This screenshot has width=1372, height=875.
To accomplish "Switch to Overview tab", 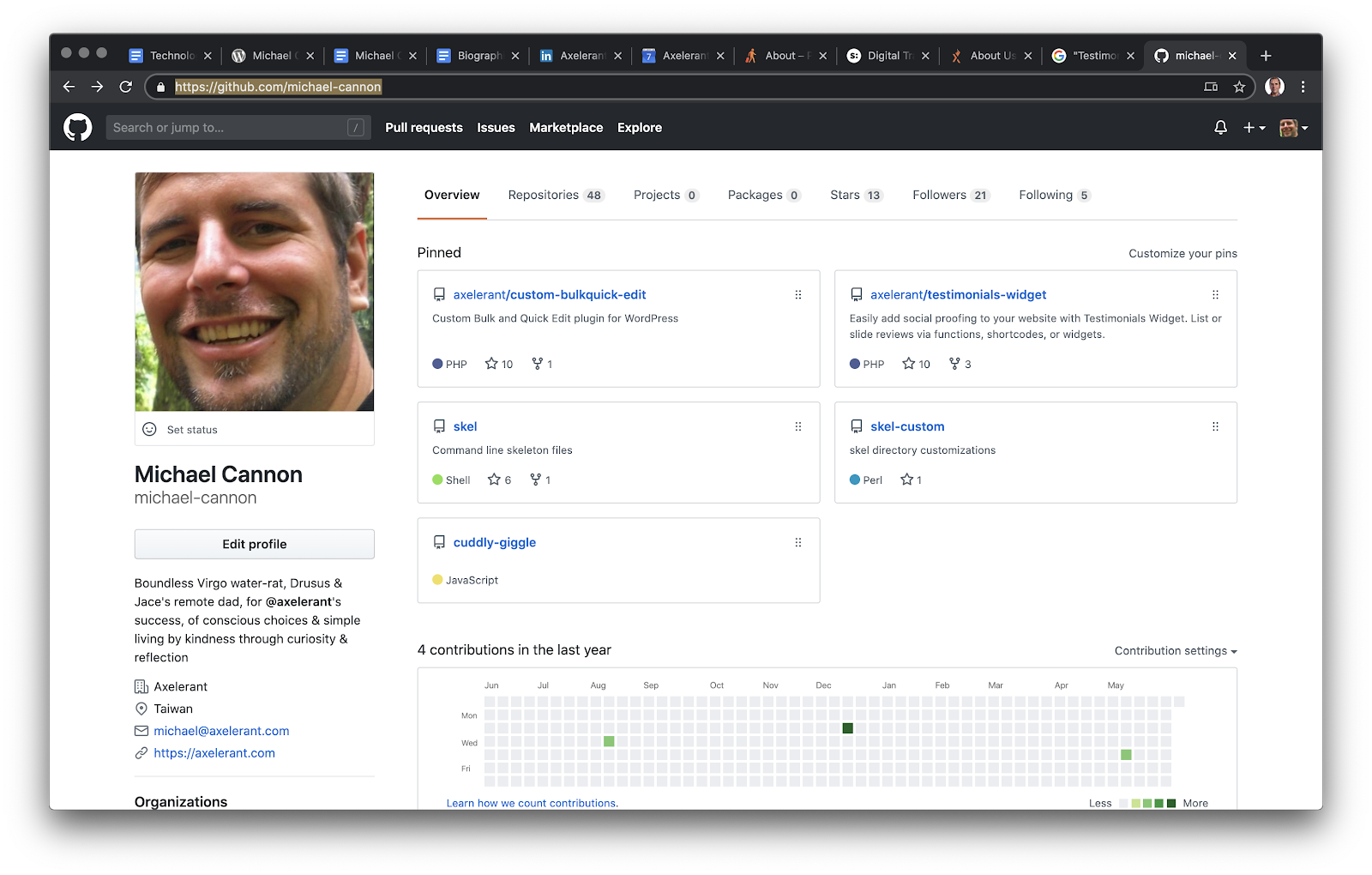I will 452,195.
